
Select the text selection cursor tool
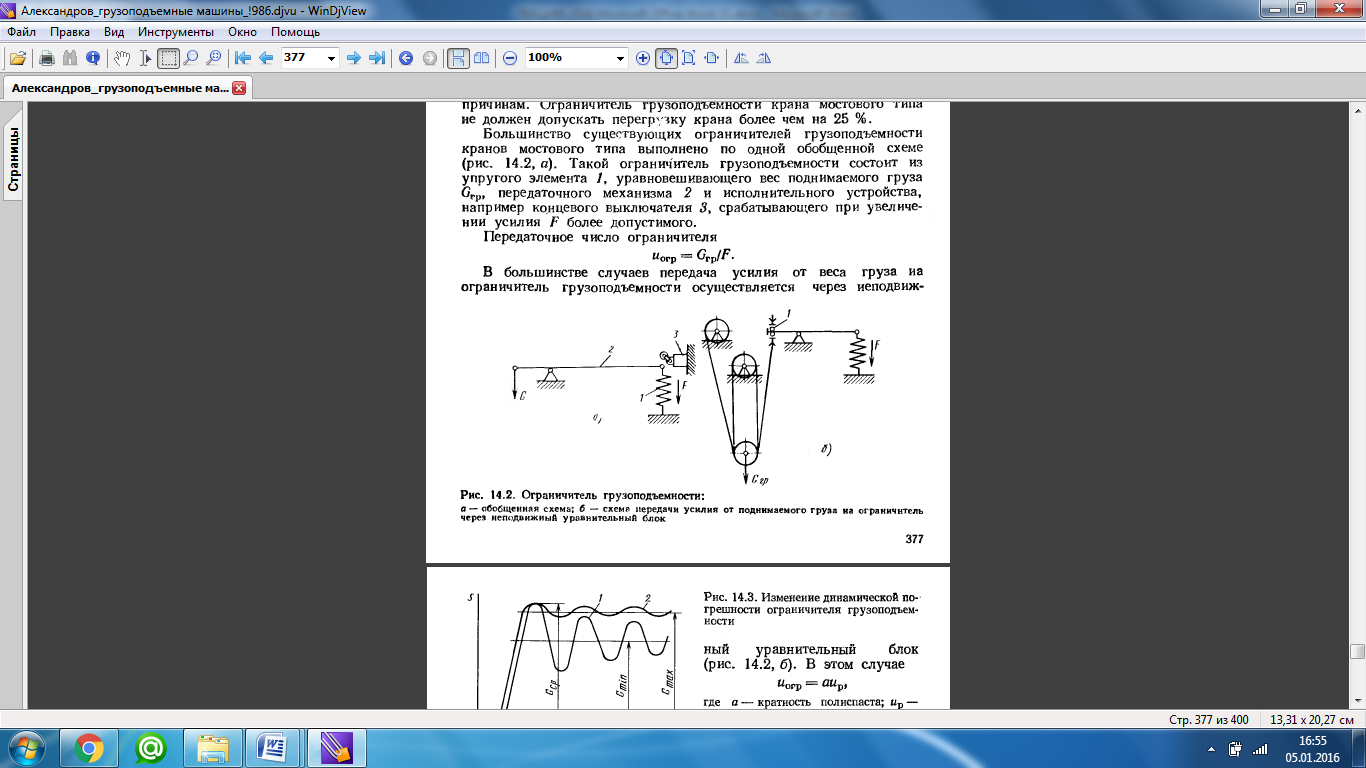[x=145, y=58]
